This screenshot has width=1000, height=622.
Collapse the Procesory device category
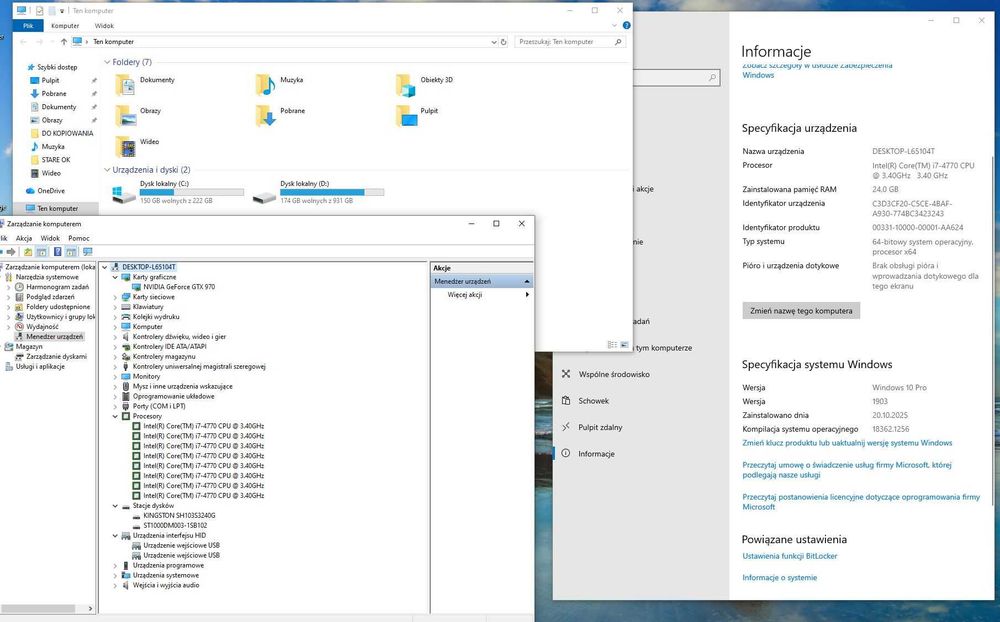[115, 416]
